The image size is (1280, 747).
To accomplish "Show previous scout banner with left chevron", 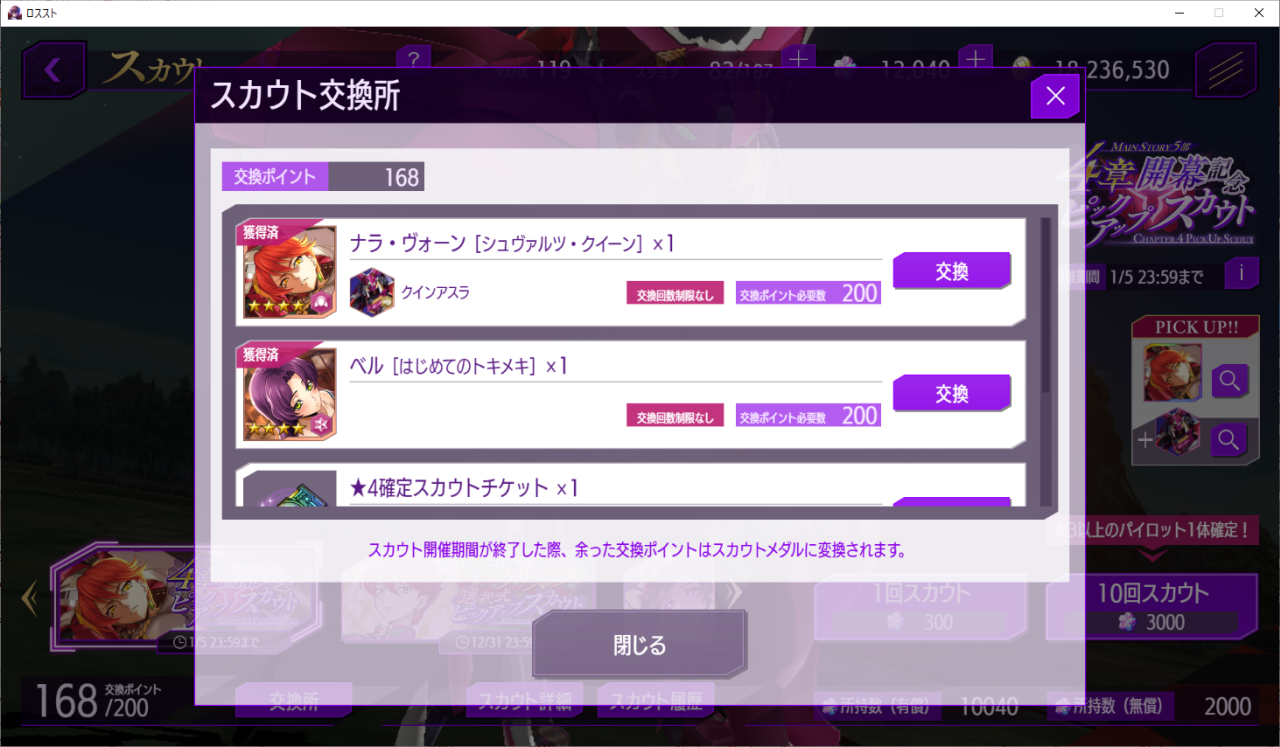I will coord(29,598).
